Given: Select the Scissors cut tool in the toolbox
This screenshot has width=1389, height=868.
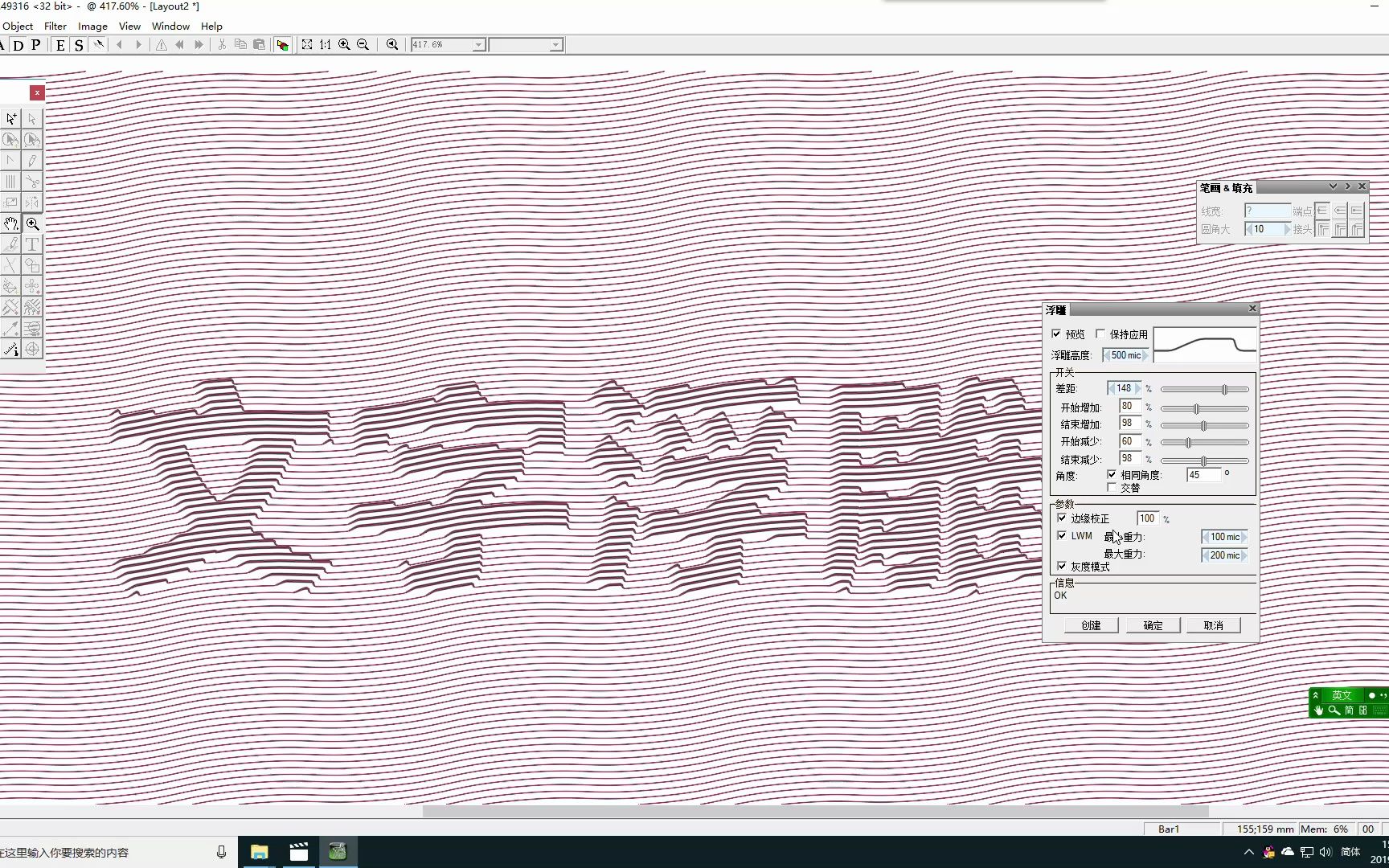Looking at the screenshot, I should (33, 181).
